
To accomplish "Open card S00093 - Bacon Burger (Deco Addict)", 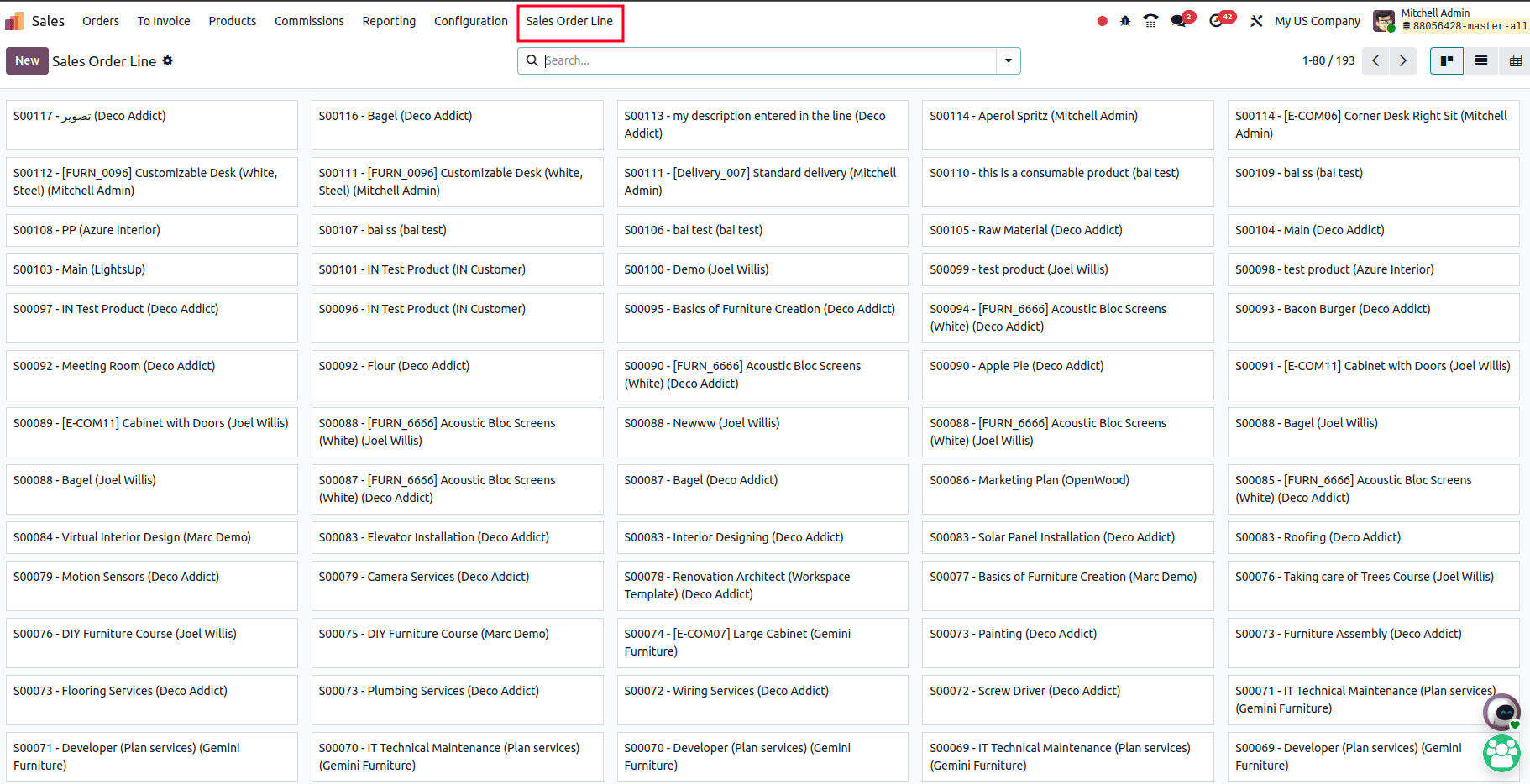I will coord(1373,318).
